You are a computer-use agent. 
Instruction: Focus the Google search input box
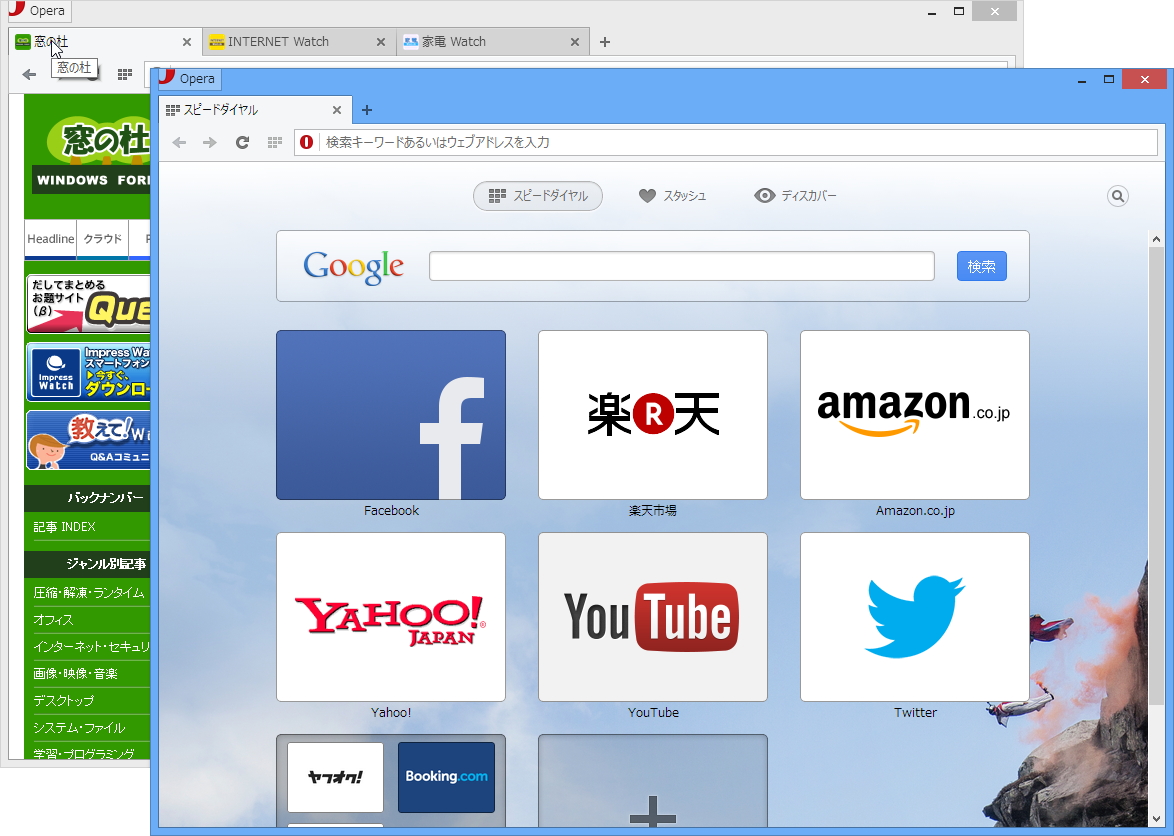tap(681, 266)
